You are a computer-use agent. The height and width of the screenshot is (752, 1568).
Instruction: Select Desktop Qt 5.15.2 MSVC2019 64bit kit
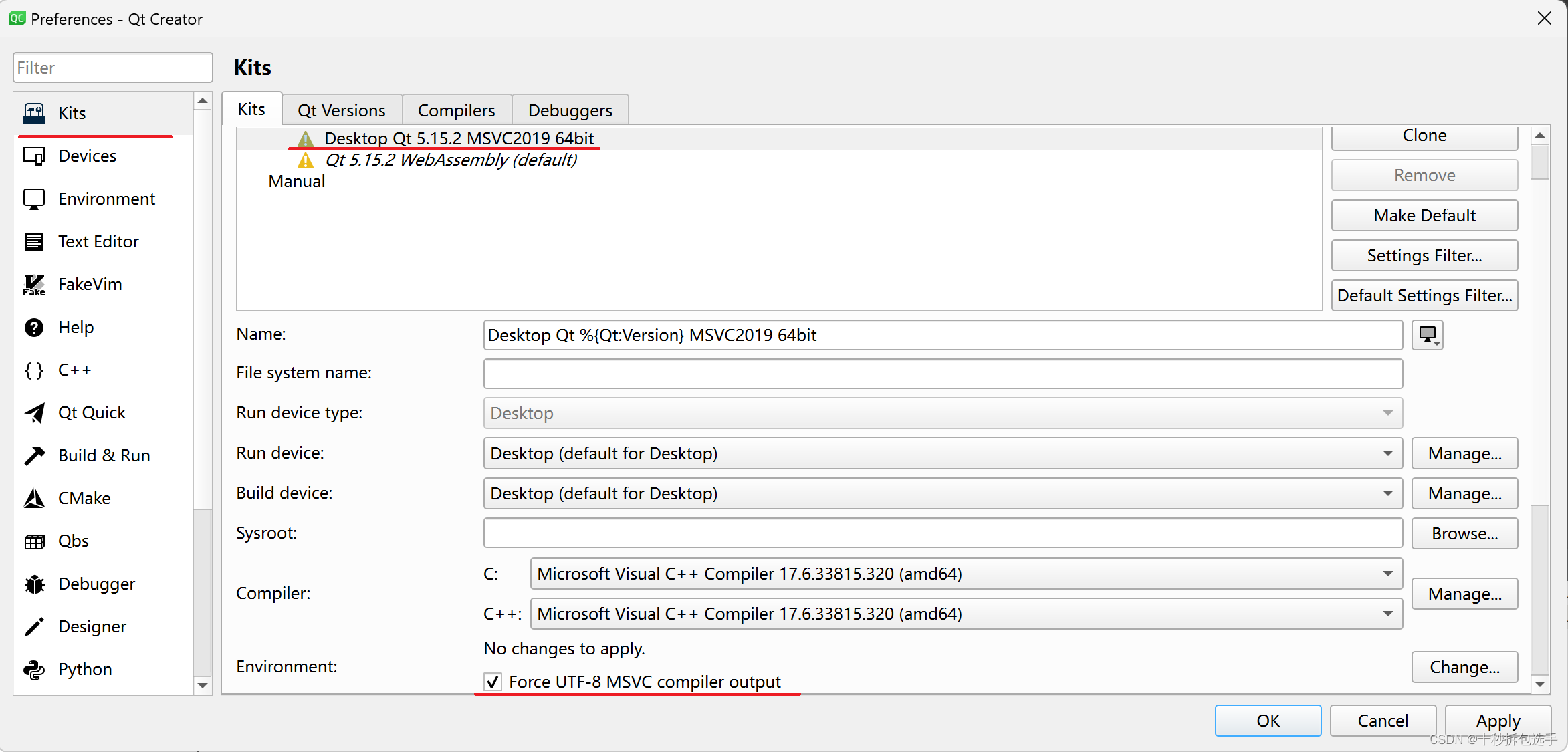click(x=459, y=138)
